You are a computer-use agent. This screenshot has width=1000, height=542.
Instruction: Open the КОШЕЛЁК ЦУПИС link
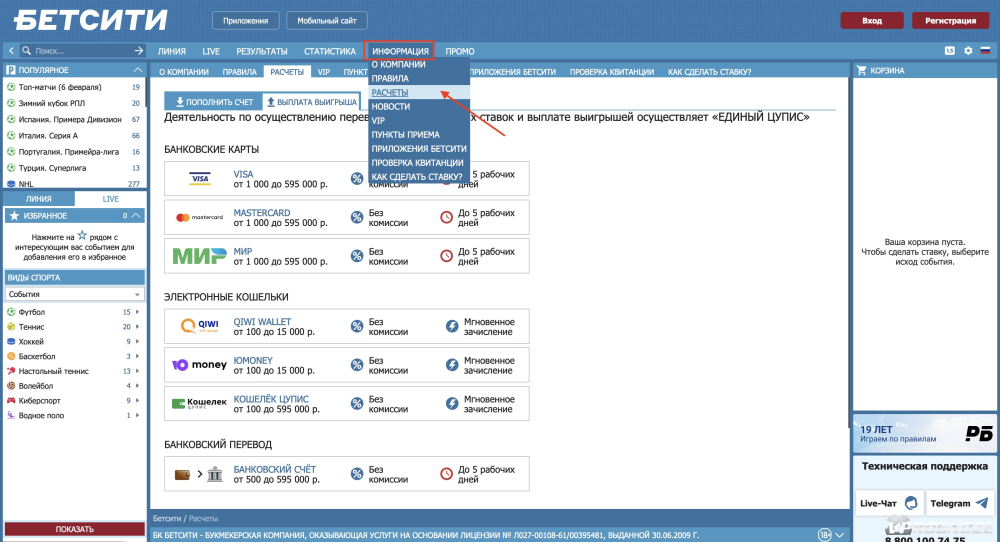[271, 399]
